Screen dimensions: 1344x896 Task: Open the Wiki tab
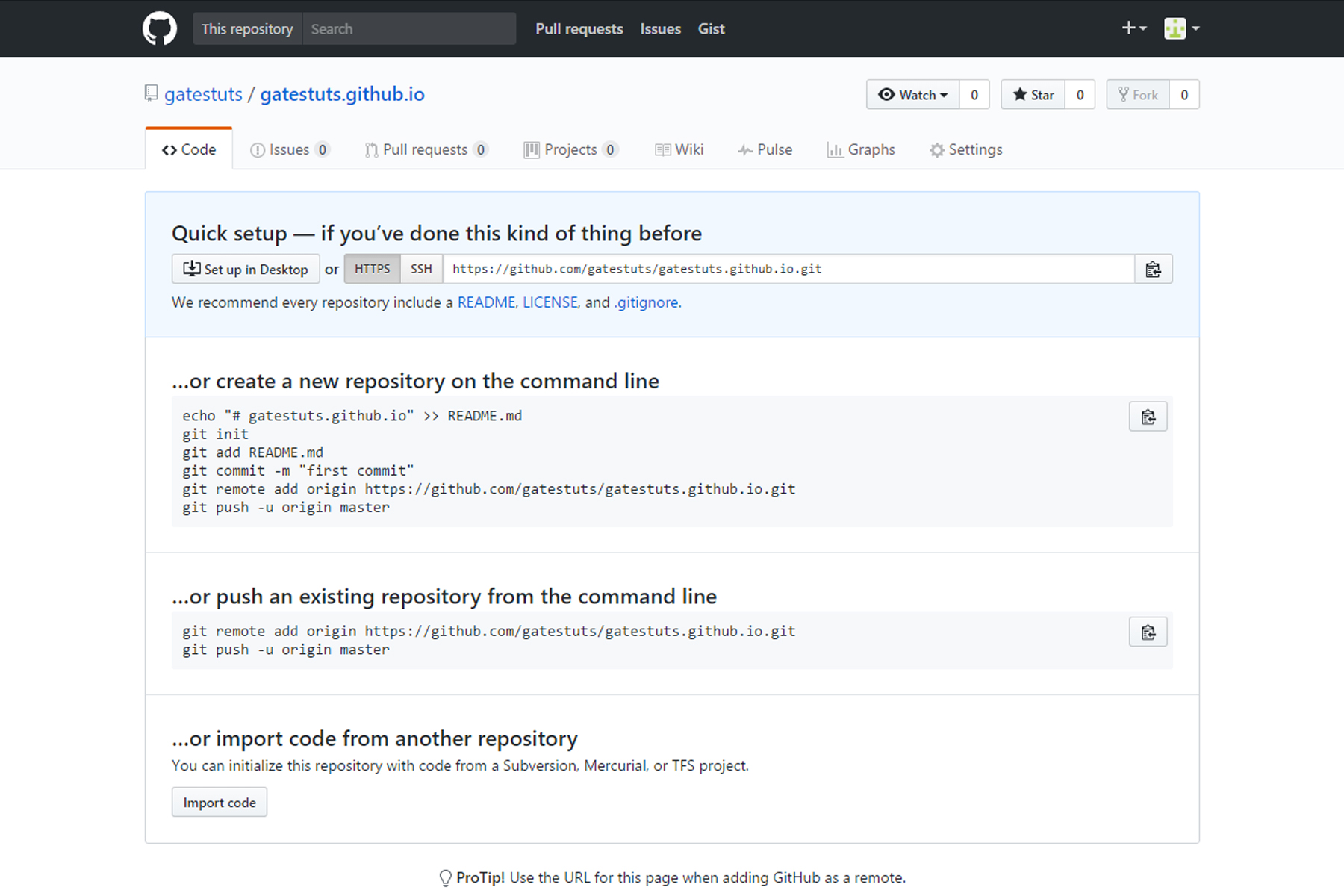[679, 149]
